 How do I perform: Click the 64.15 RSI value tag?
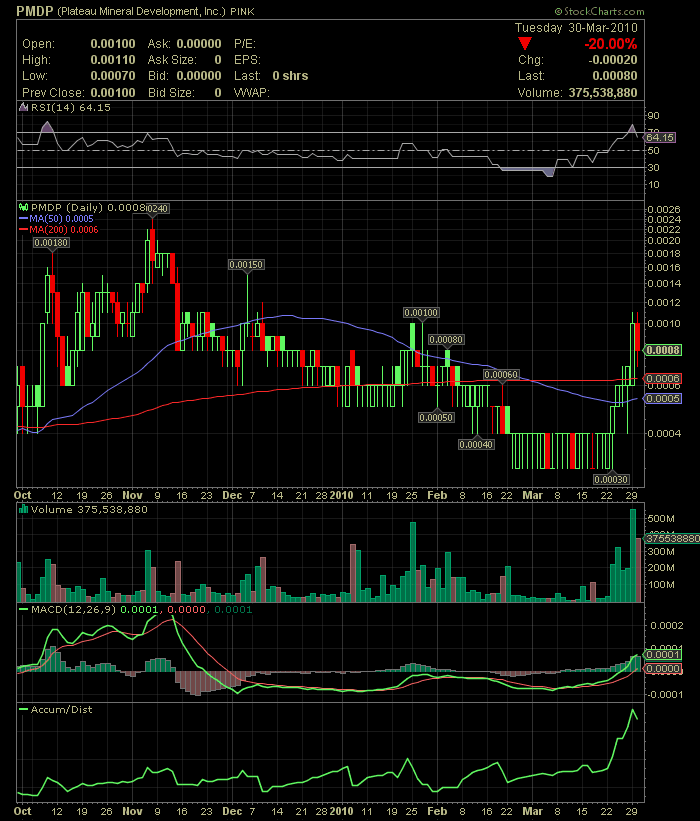(x=663, y=137)
